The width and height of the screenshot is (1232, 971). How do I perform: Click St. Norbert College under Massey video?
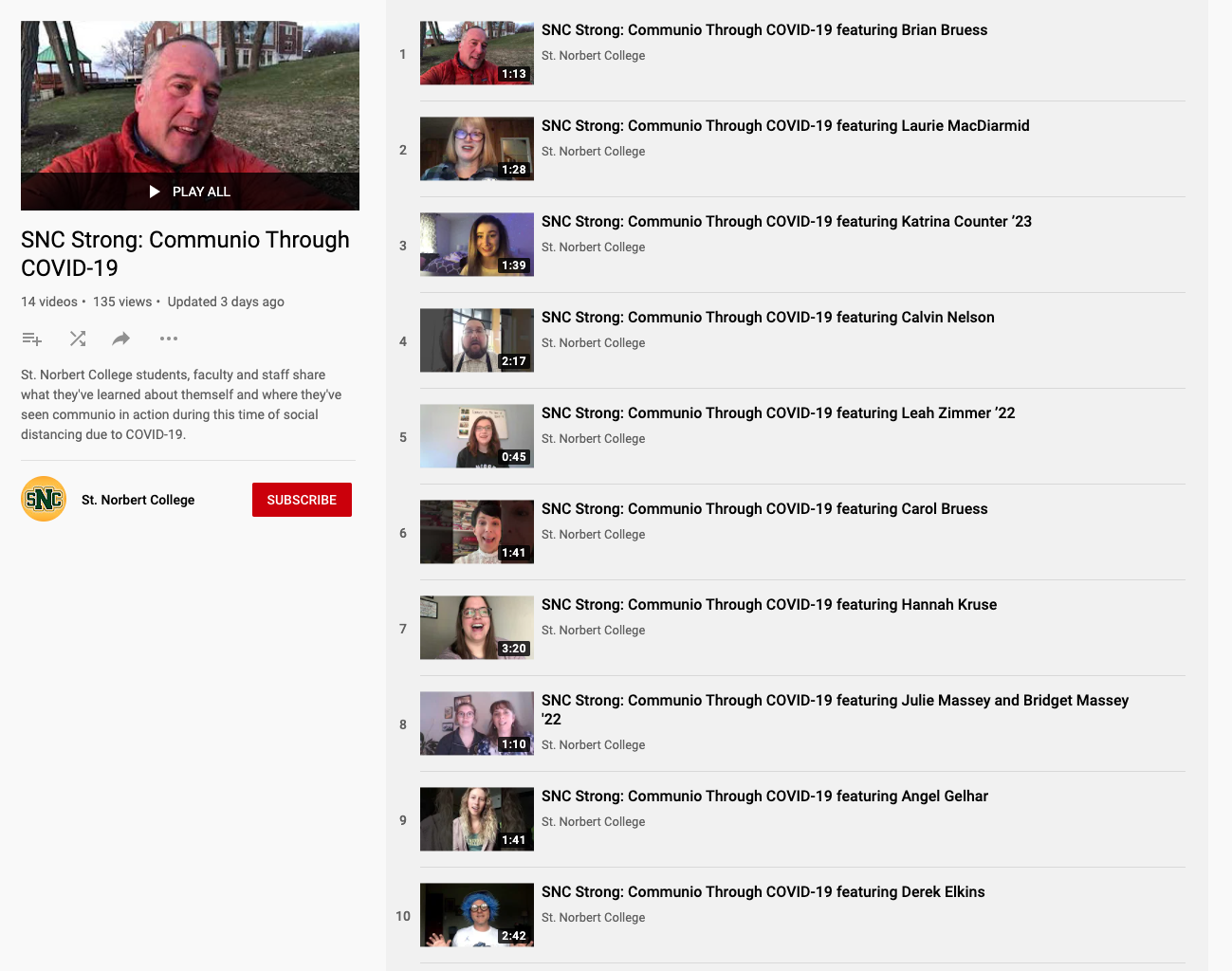click(593, 745)
